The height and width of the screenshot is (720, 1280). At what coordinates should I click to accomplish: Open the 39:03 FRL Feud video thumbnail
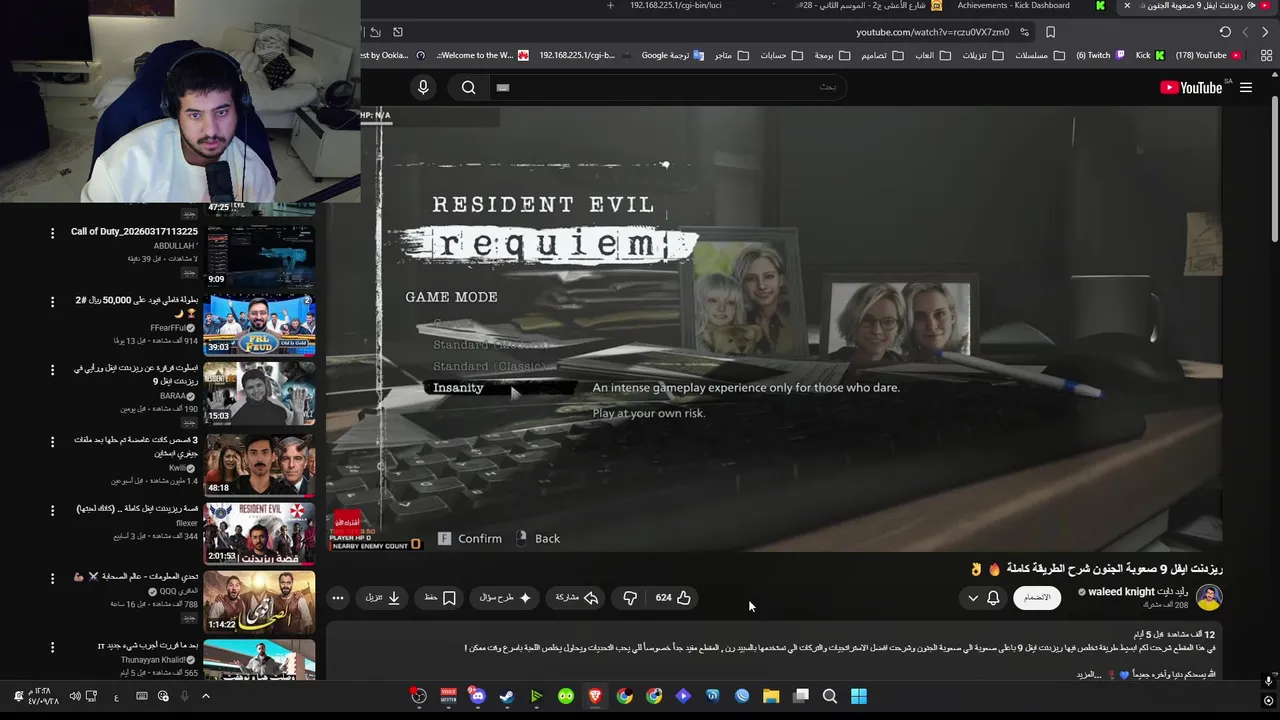259,324
